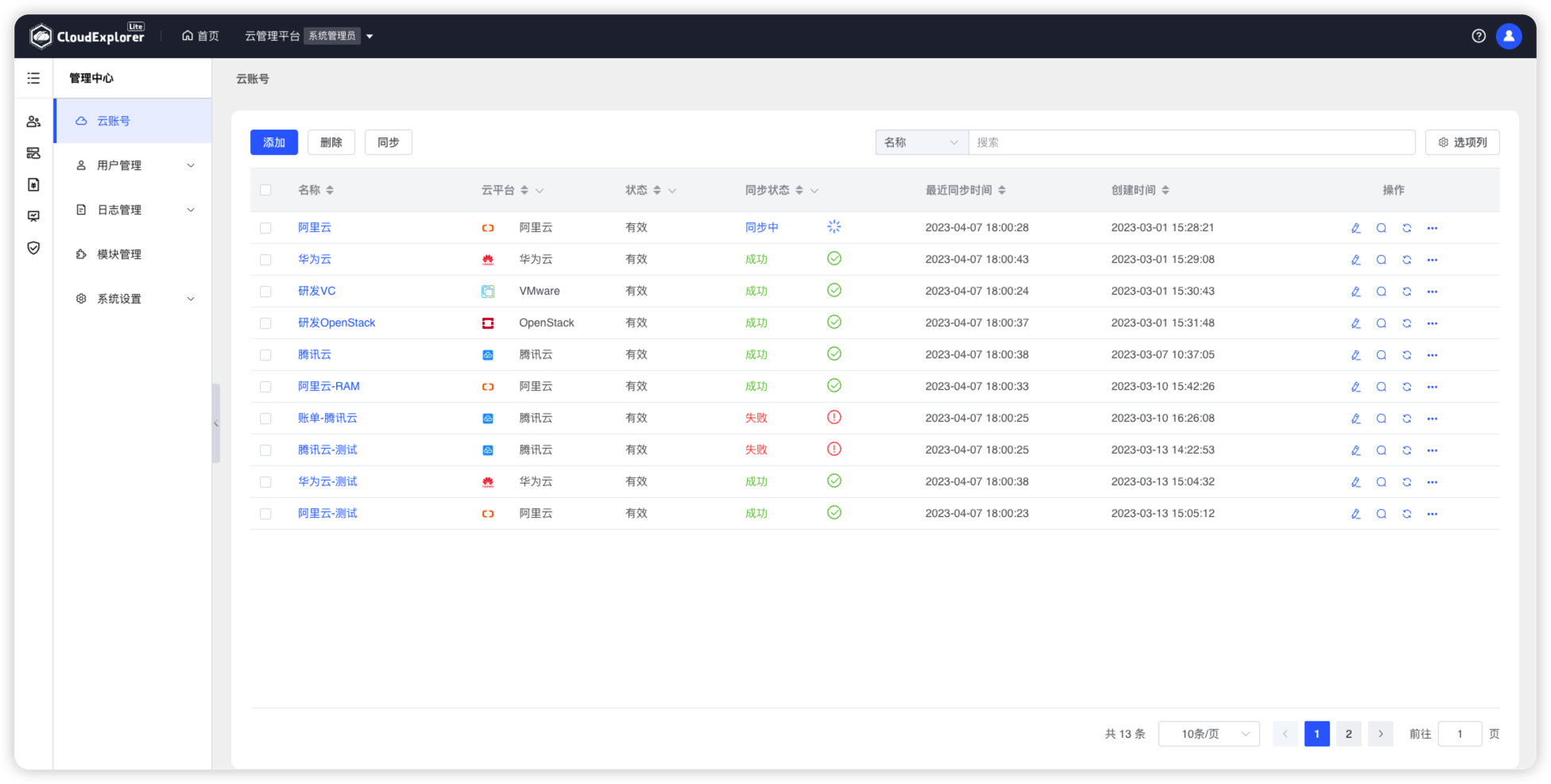Click the monitor chart icon in sidebar
The width and height of the screenshot is (1551, 784).
pos(33,216)
